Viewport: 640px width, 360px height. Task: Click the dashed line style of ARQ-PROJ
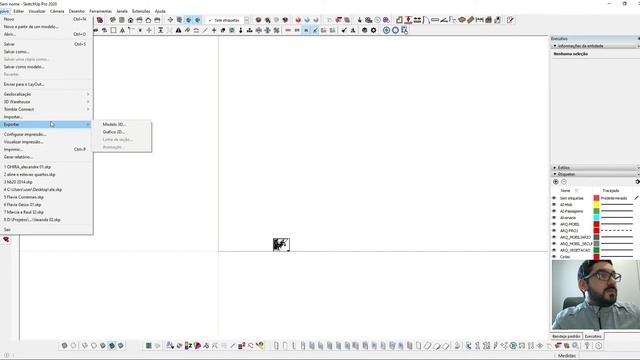click(617, 231)
